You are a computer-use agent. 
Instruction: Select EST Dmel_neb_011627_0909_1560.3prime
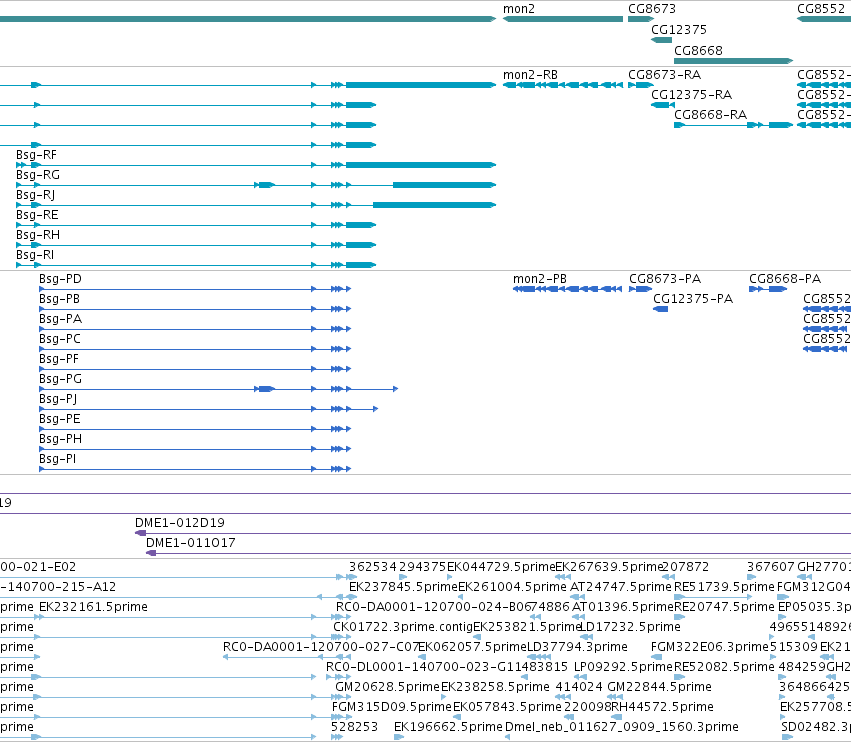pyautogui.click(x=621, y=727)
